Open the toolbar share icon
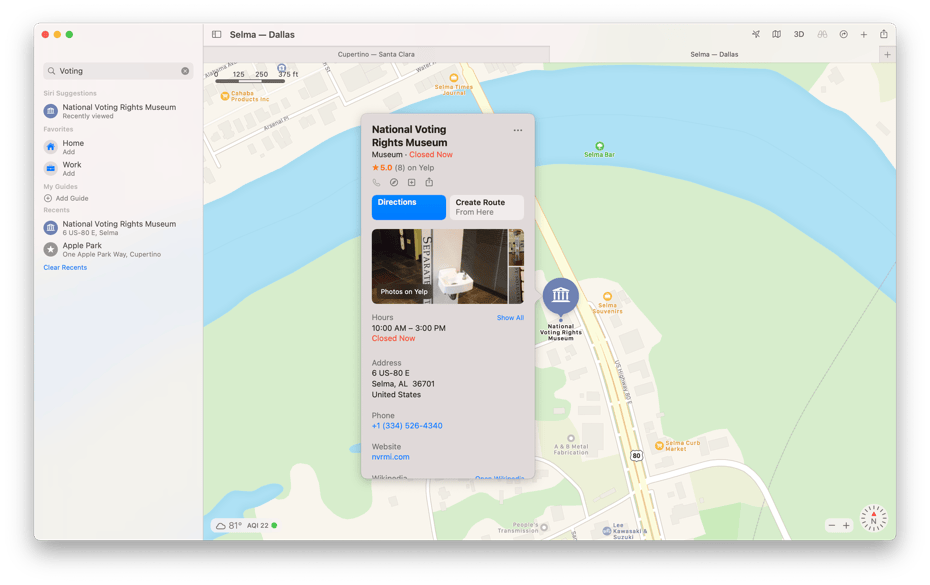The width and height of the screenshot is (930, 585). (x=884, y=34)
